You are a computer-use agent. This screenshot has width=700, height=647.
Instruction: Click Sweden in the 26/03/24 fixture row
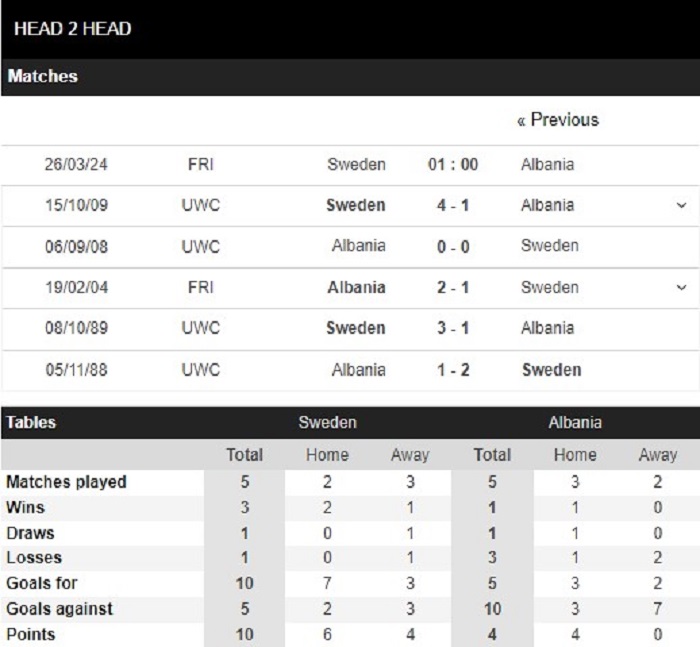(x=356, y=164)
